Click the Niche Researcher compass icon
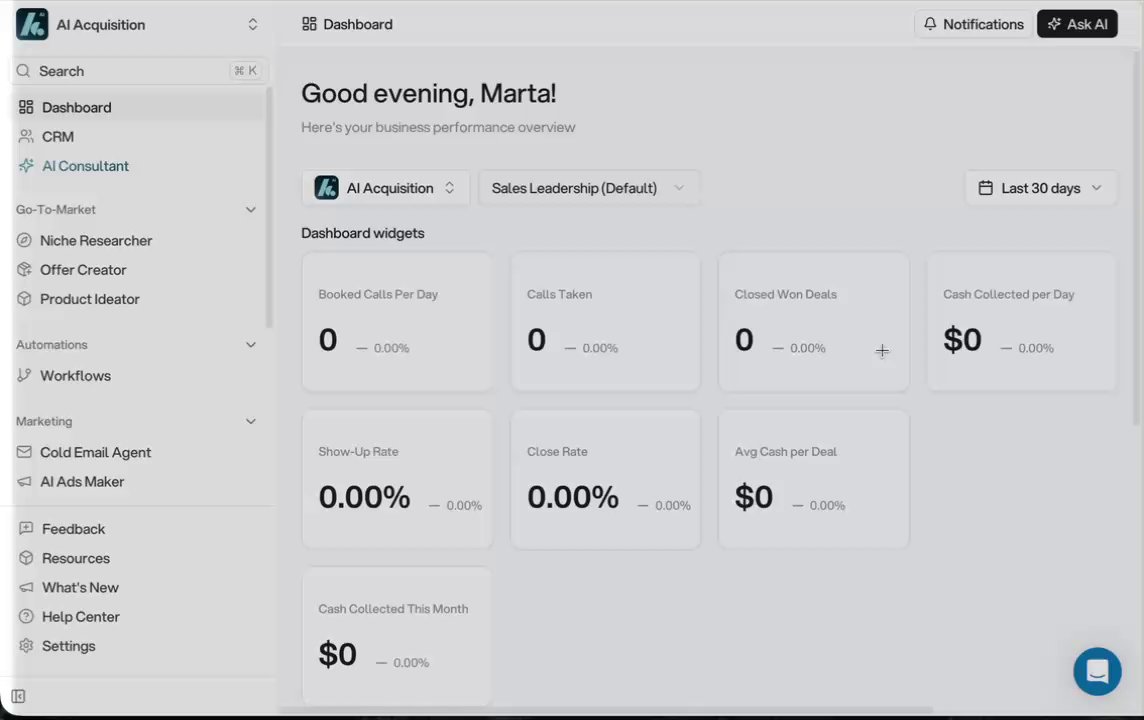This screenshot has width=1144, height=720. point(24,240)
